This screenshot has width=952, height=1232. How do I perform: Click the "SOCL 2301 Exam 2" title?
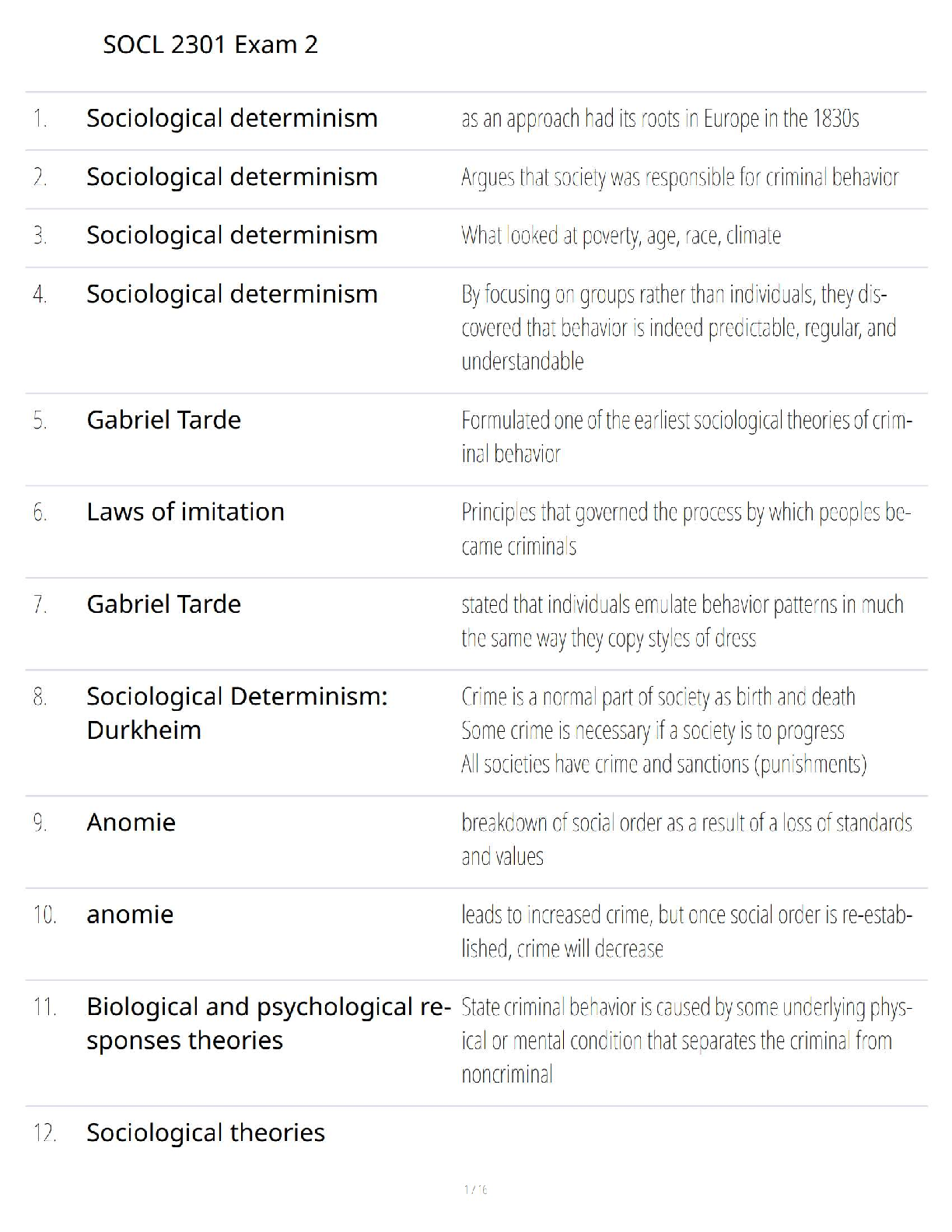[210, 44]
